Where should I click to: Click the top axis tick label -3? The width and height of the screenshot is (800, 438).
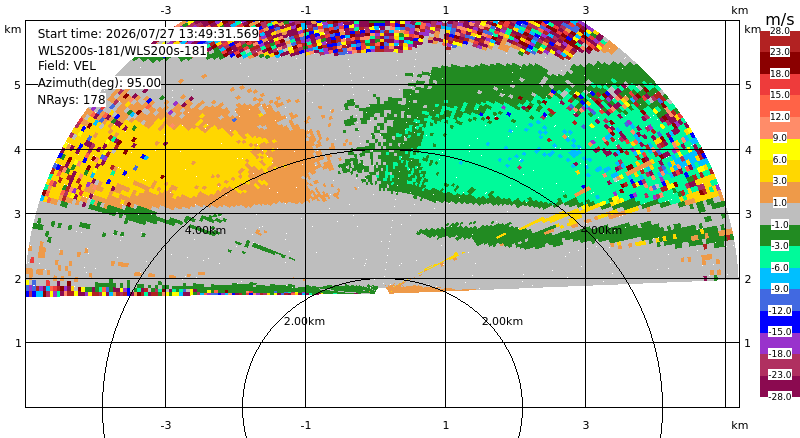tap(165, 10)
